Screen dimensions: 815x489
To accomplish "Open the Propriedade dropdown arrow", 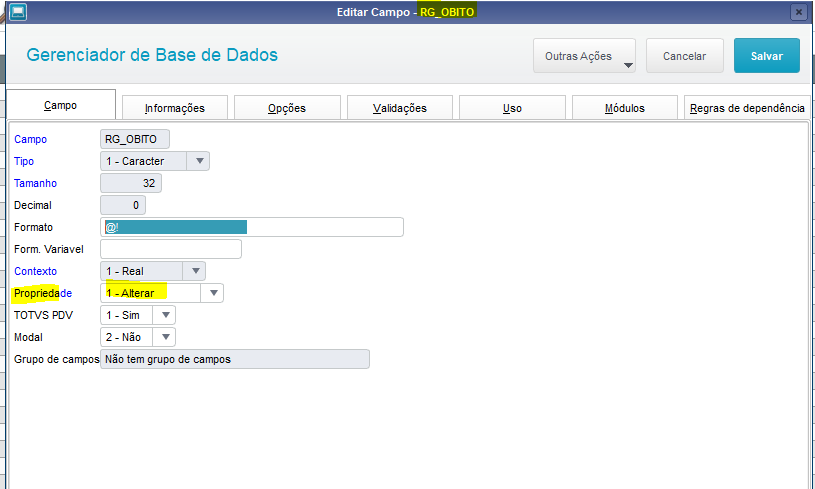I will pyautogui.click(x=213, y=293).
